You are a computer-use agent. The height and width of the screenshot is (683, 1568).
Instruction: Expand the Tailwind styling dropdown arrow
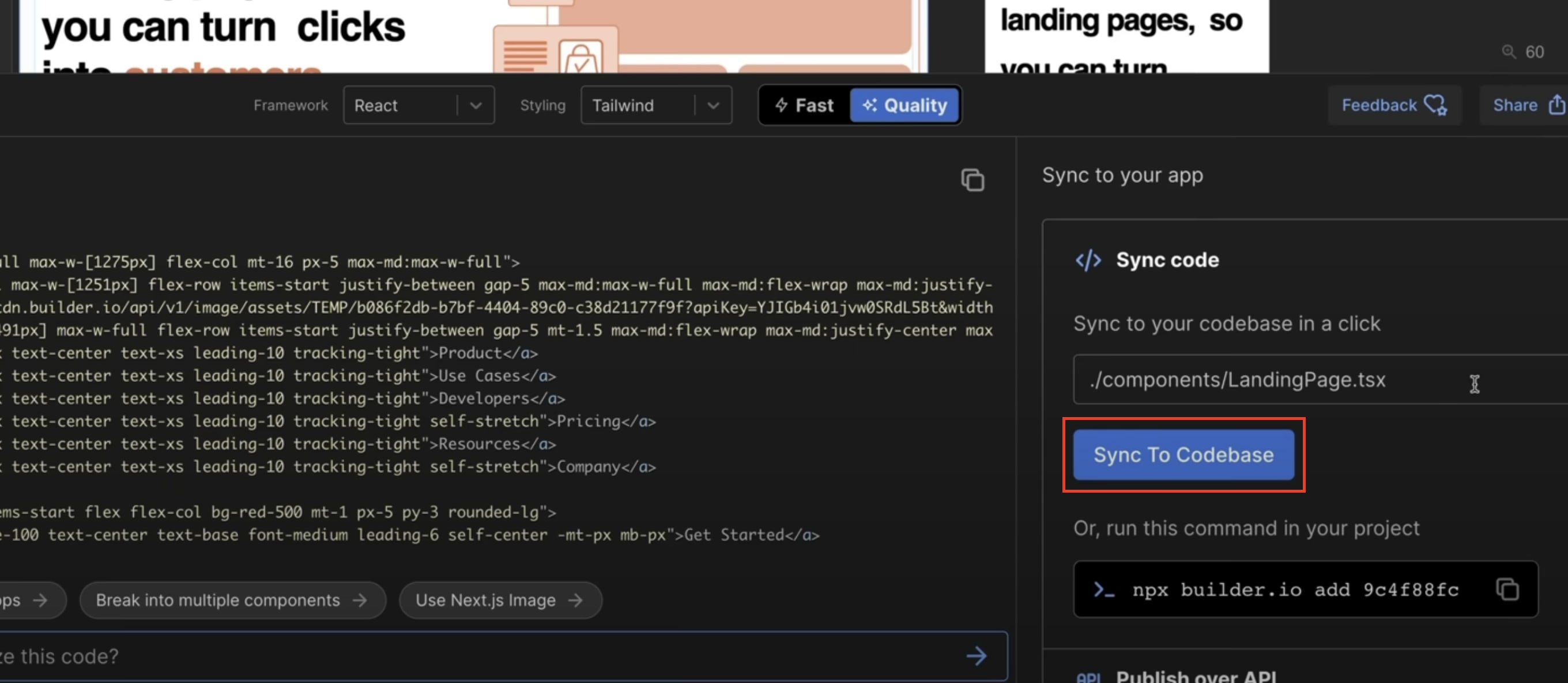click(x=714, y=106)
